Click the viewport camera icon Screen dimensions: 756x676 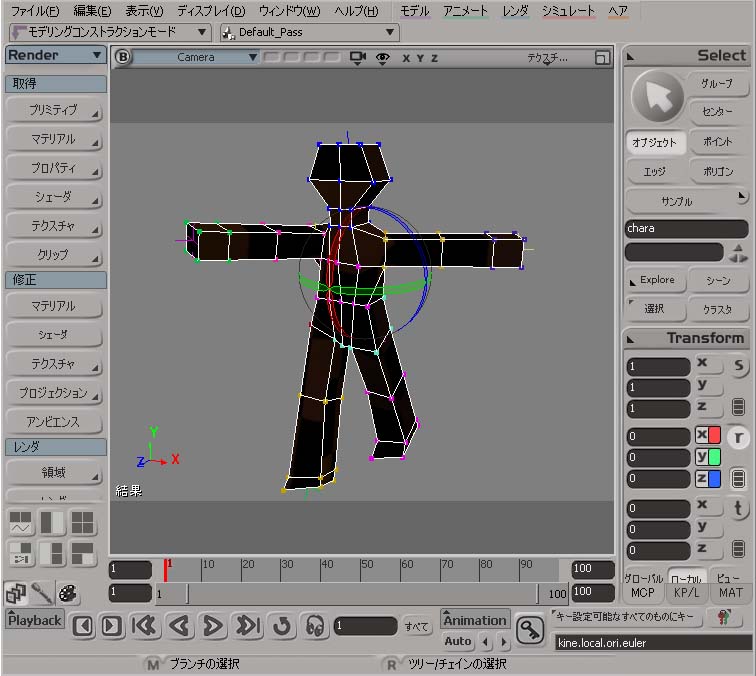(x=358, y=58)
